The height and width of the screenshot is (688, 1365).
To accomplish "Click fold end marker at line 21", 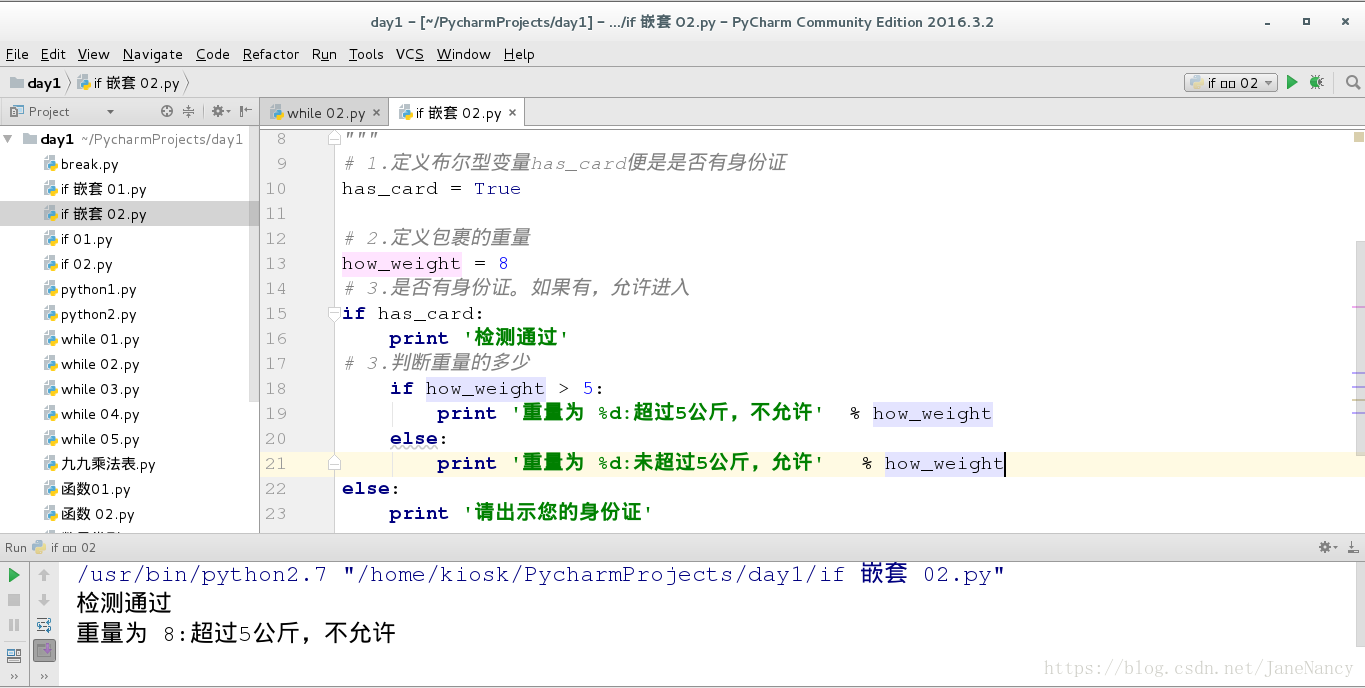I will [x=335, y=463].
